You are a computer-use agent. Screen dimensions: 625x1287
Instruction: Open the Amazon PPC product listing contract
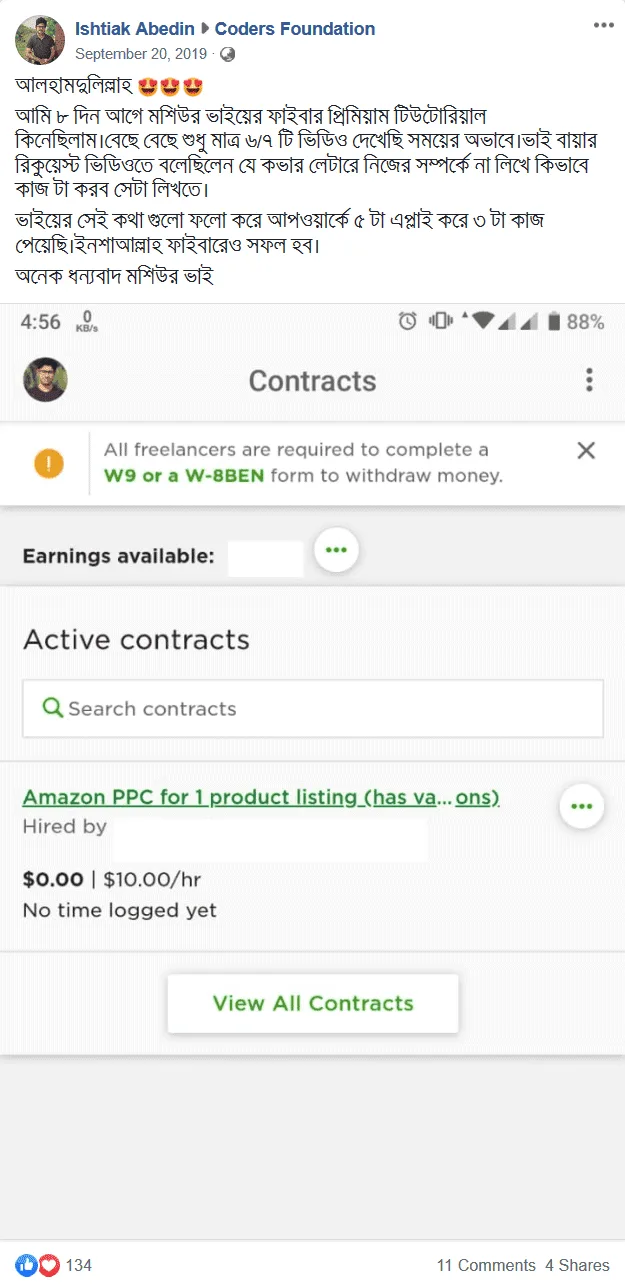pos(261,797)
